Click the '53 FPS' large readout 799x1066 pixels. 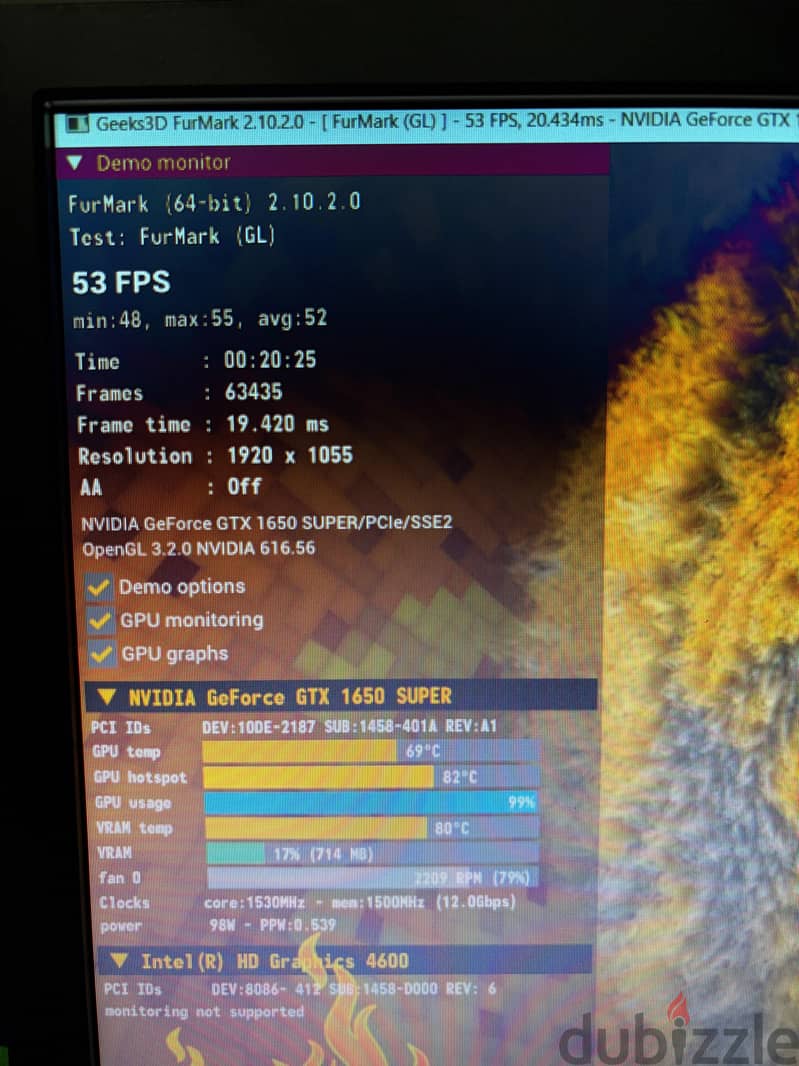(x=121, y=283)
